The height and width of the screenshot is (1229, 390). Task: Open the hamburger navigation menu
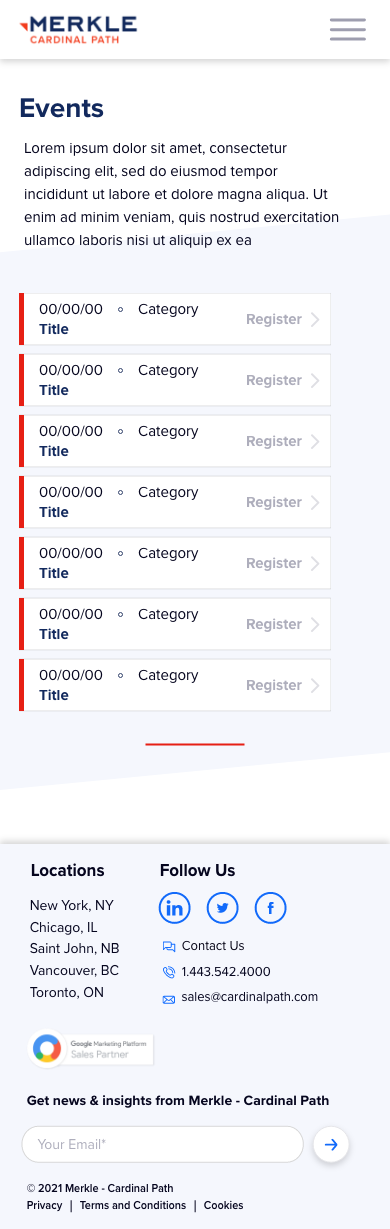[x=348, y=29]
